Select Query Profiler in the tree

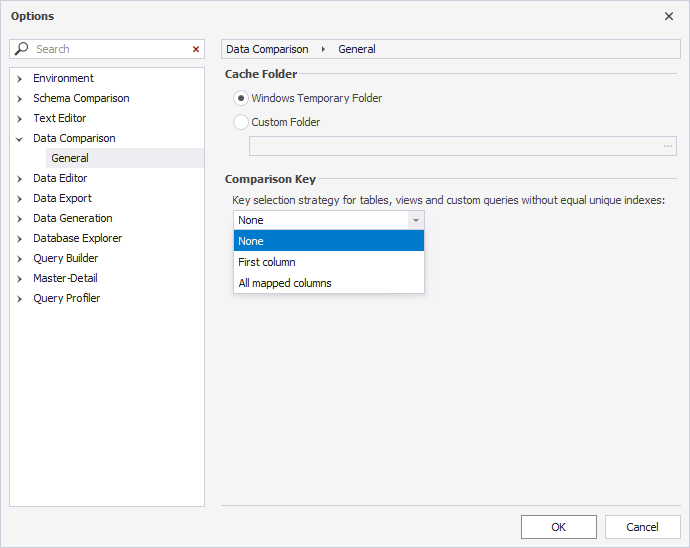click(x=66, y=298)
